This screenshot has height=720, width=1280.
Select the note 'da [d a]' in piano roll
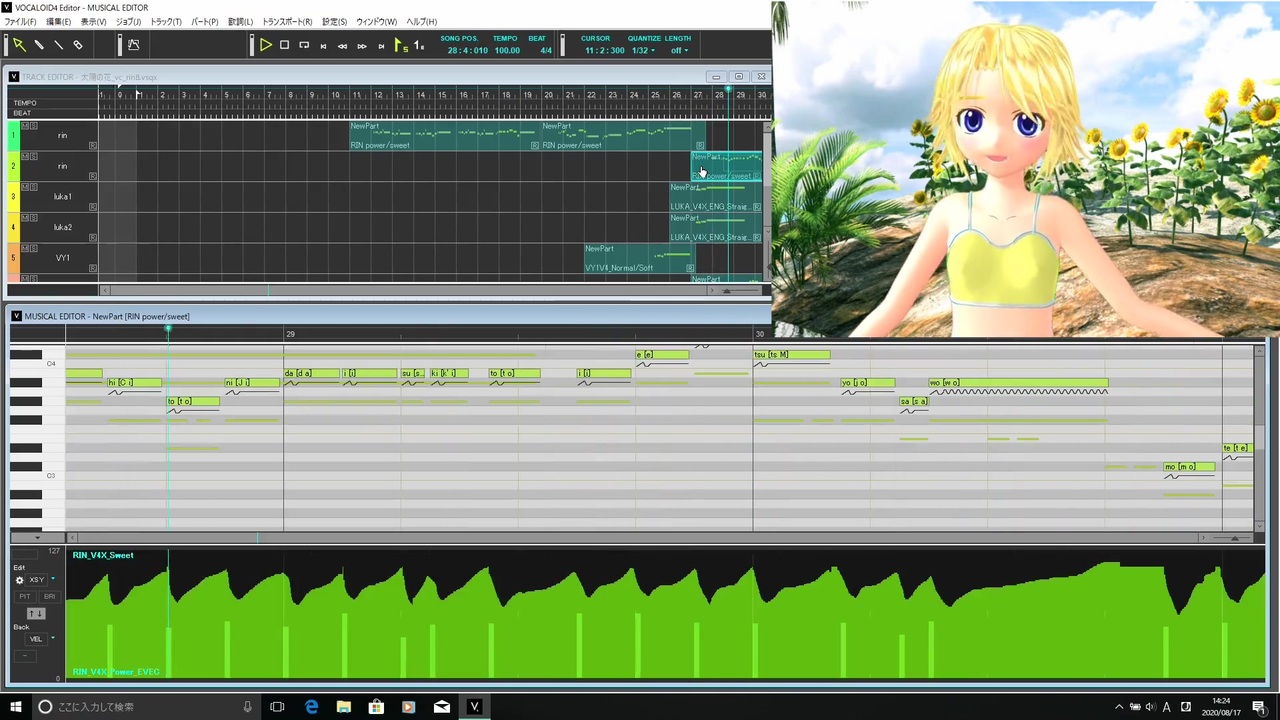tap(311, 374)
